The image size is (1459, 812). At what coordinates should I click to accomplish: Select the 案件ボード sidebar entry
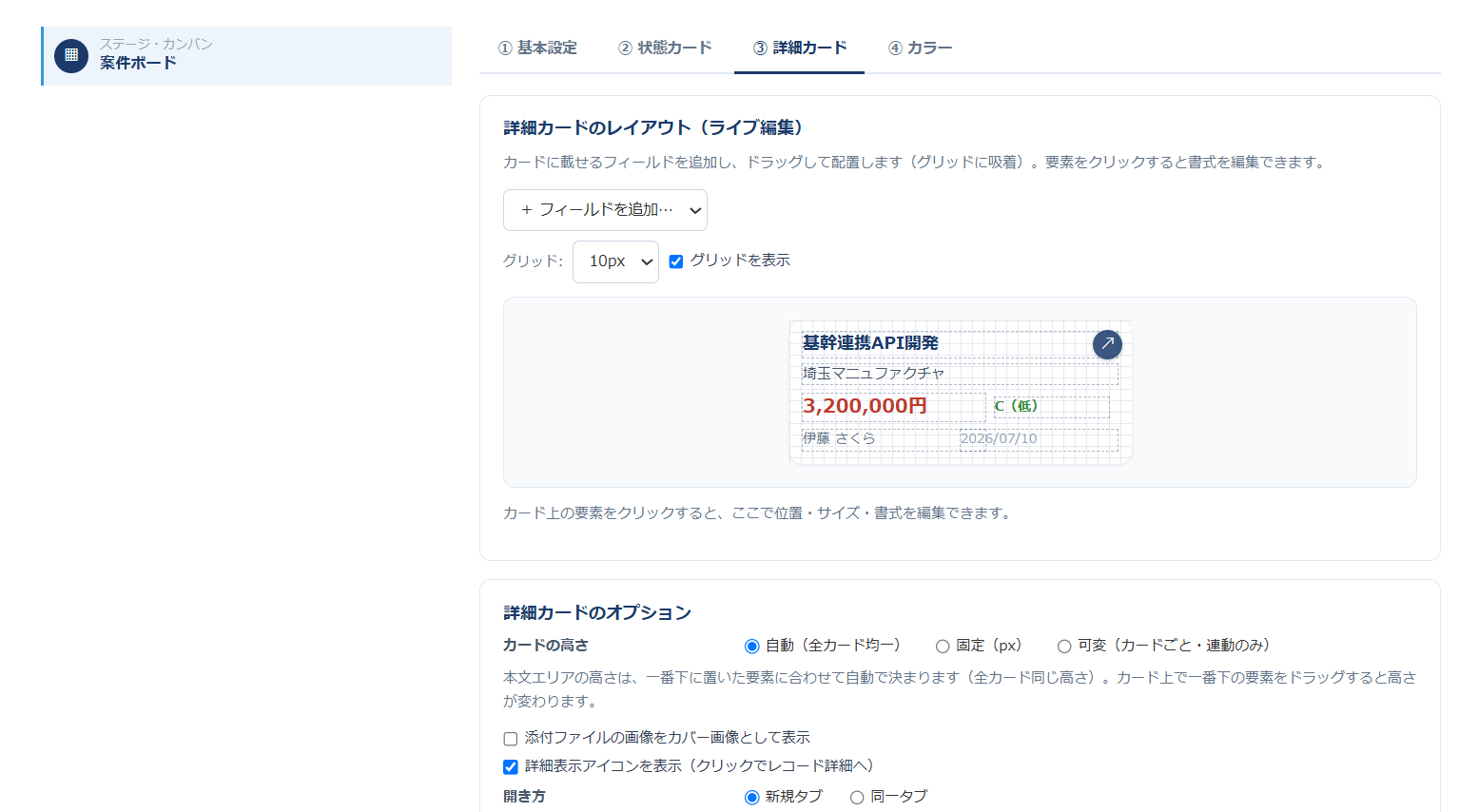coord(247,56)
